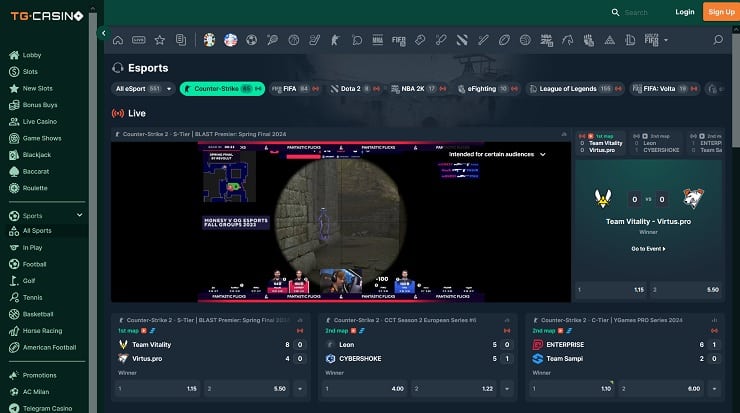This screenshot has width=740, height=413.
Task: Open the bet slip documents icon
Action: pos(181,40)
